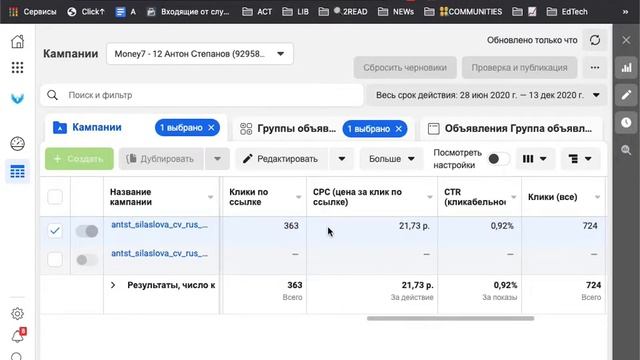
Task: Click the refresh data icon
Action: (x=595, y=40)
